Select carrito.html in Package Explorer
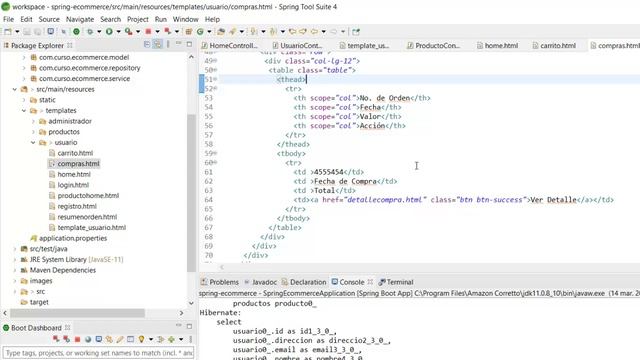 click(75, 153)
